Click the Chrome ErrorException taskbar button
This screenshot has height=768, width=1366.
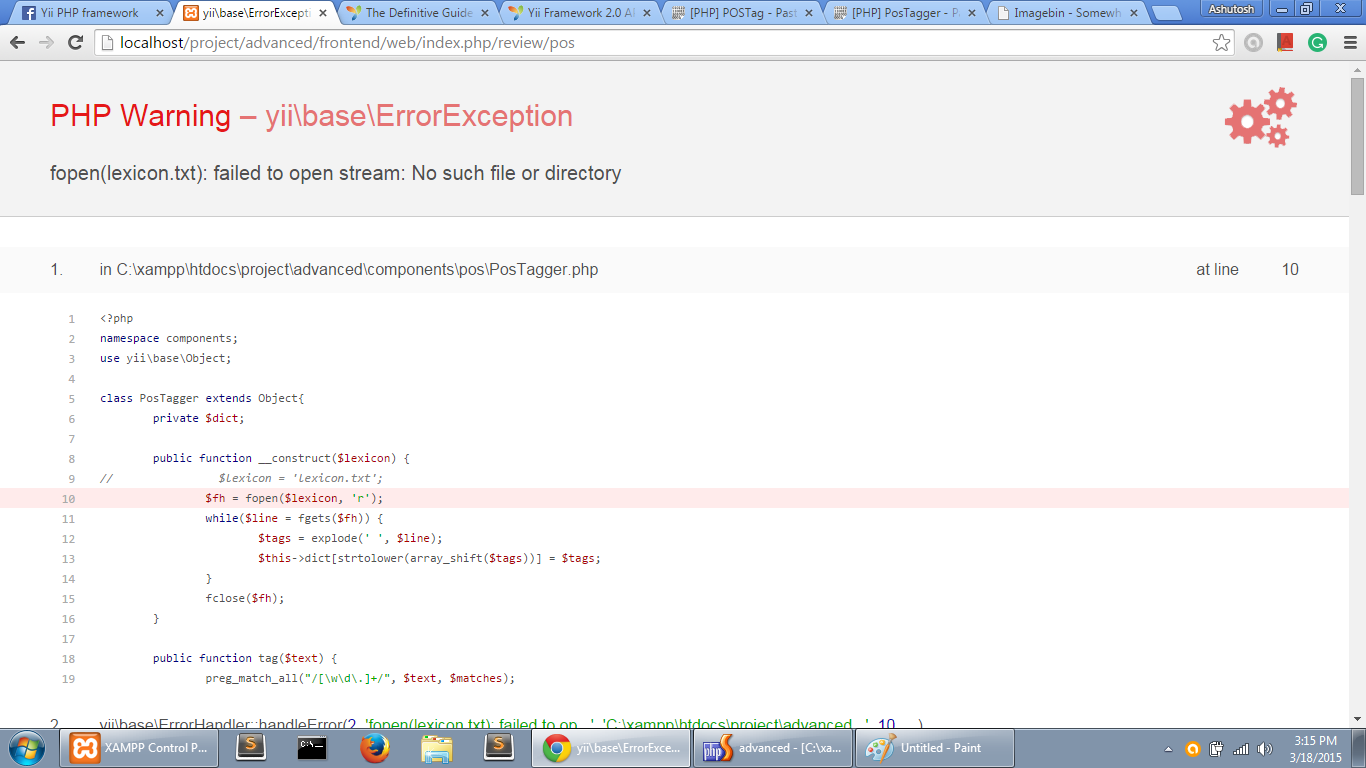point(611,748)
